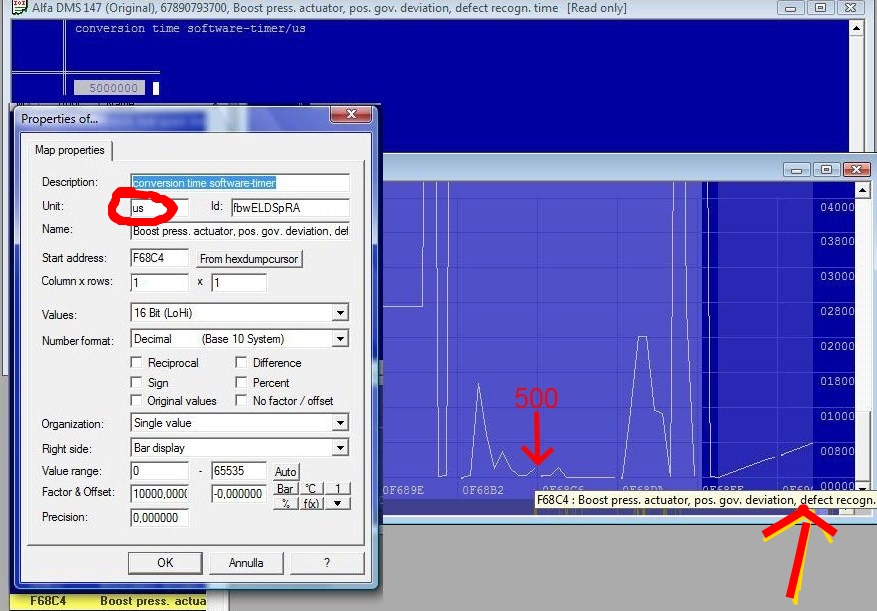Edit the Start address field F68C4
The image size is (877, 611).
coord(159,258)
